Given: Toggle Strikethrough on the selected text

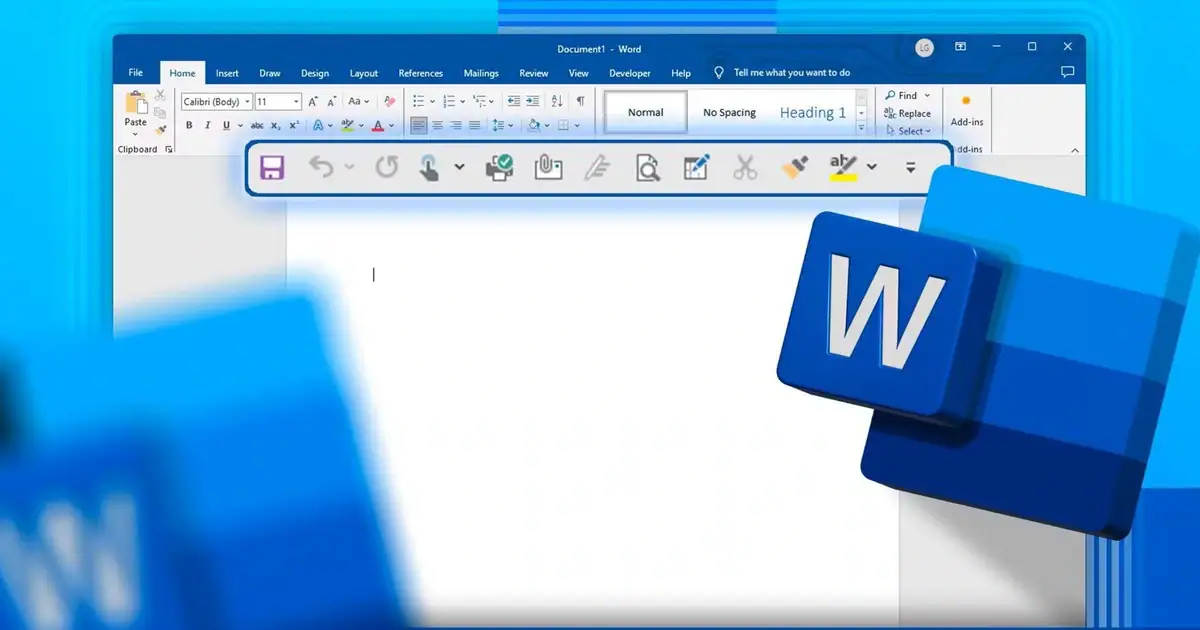Looking at the screenshot, I should tap(257, 124).
